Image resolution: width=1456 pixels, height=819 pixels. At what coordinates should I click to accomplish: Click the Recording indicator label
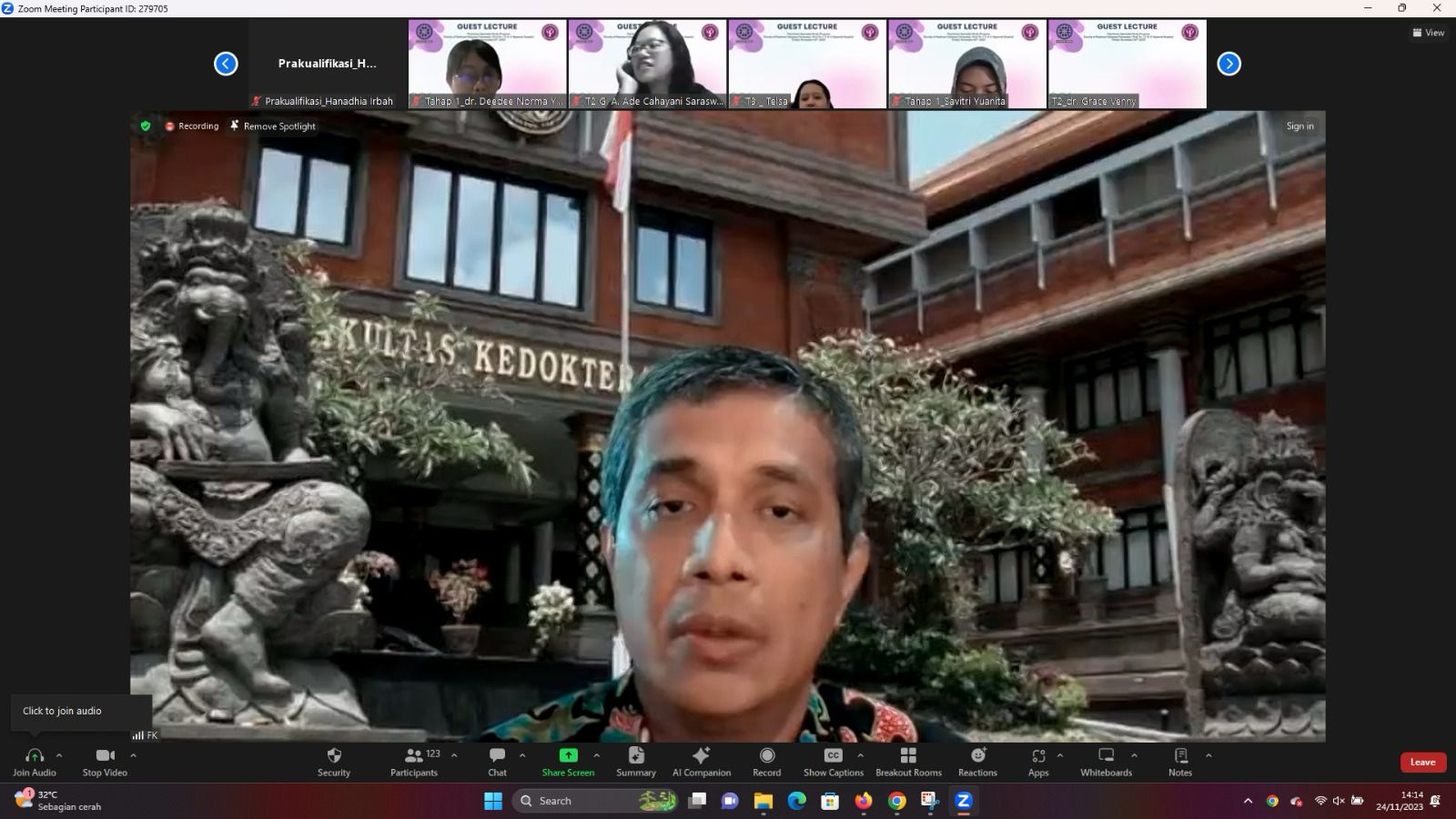click(192, 126)
